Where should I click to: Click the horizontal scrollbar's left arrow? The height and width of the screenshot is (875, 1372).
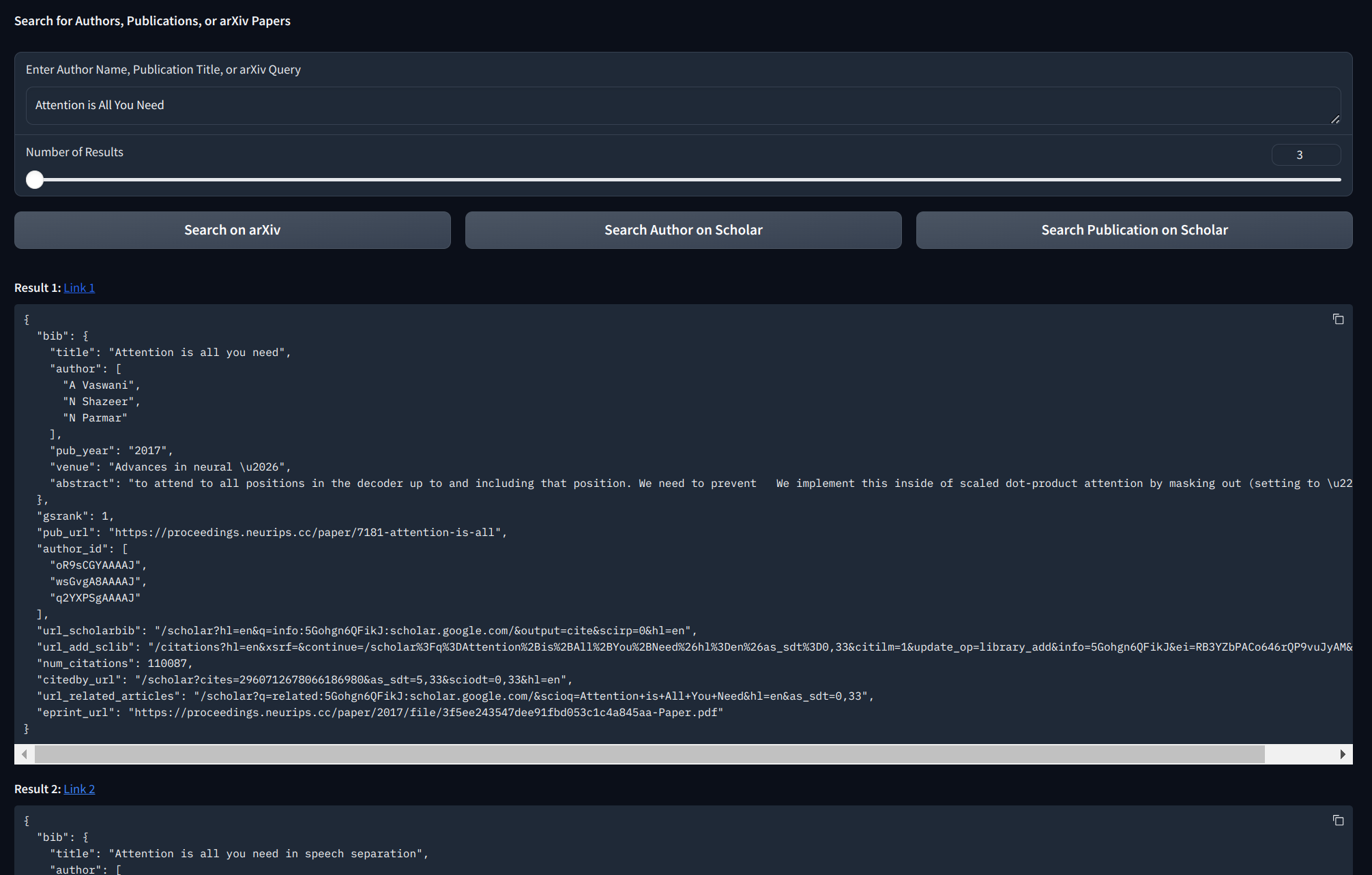25,754
